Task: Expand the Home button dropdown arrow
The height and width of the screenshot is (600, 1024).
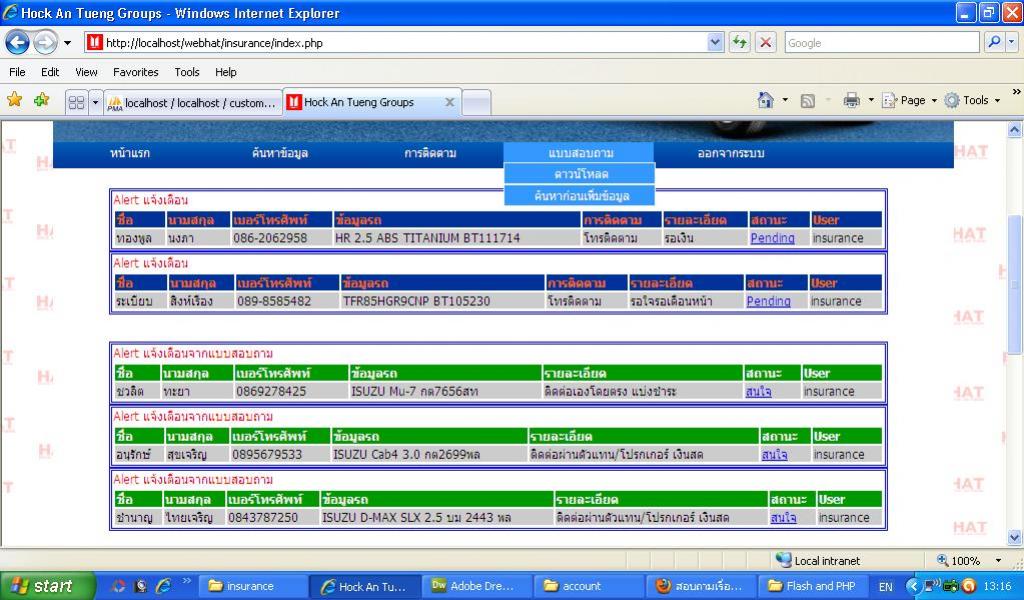Action: 785,100
